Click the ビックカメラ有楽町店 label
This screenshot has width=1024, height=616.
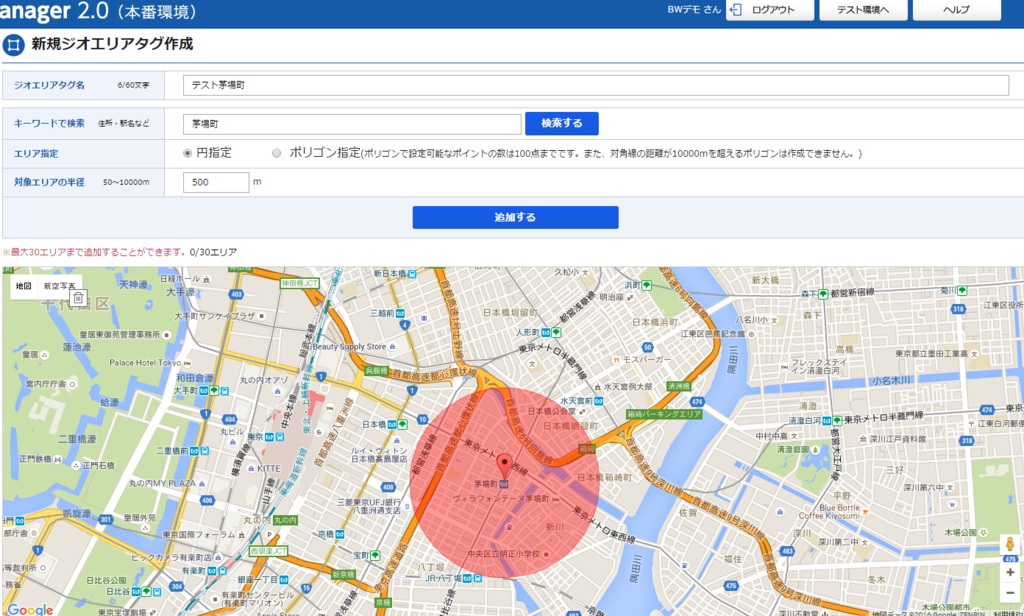coord(171,558)
